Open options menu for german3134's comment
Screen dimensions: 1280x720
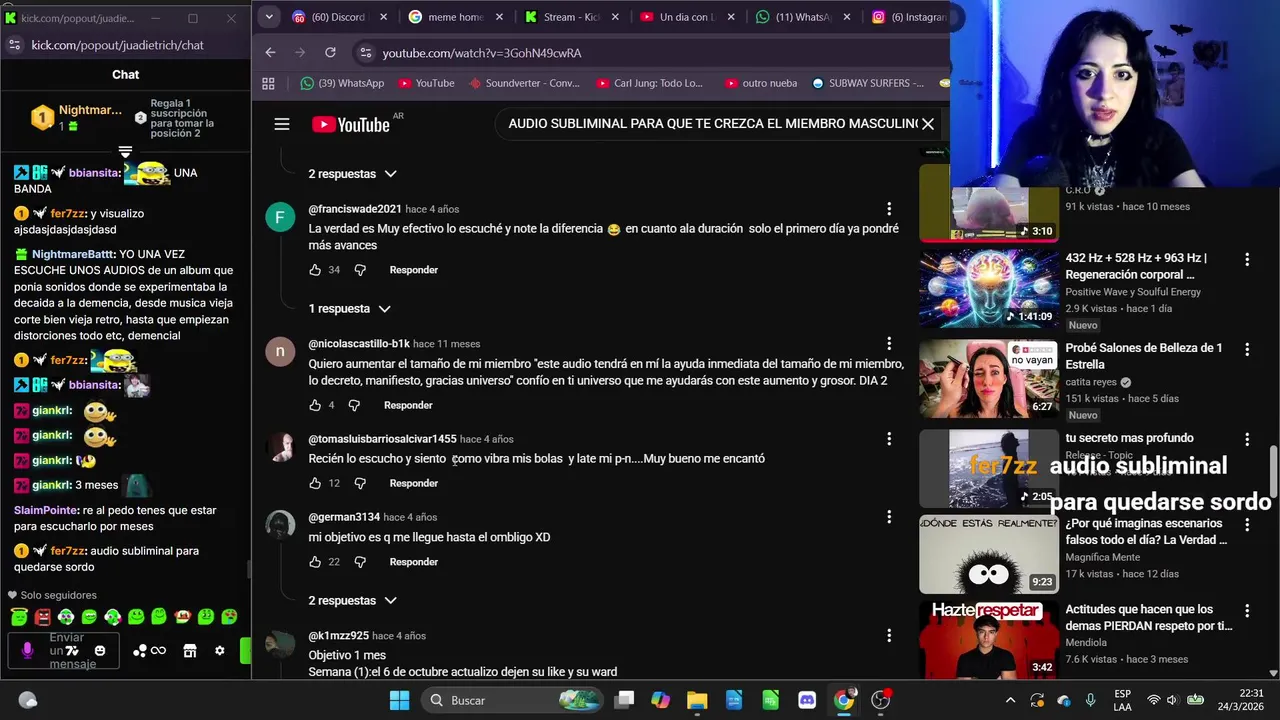[x=889, y=517]
